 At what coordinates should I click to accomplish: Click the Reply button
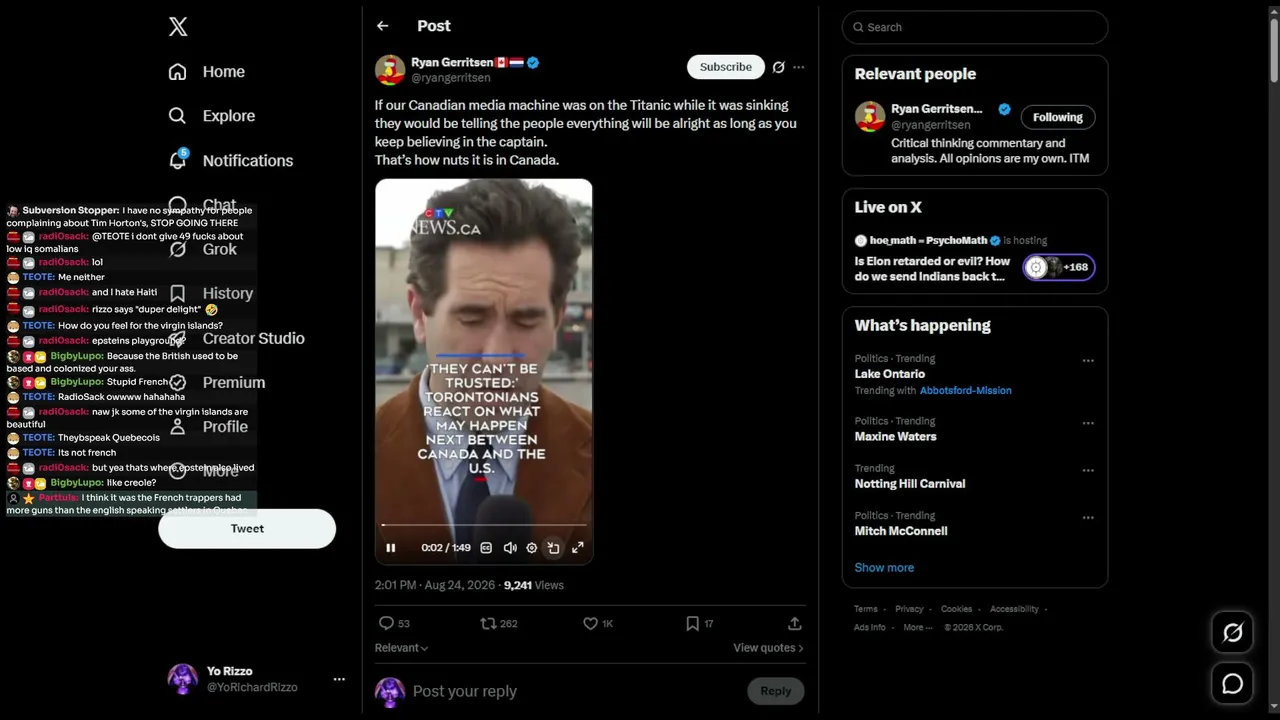pos(775,691)
